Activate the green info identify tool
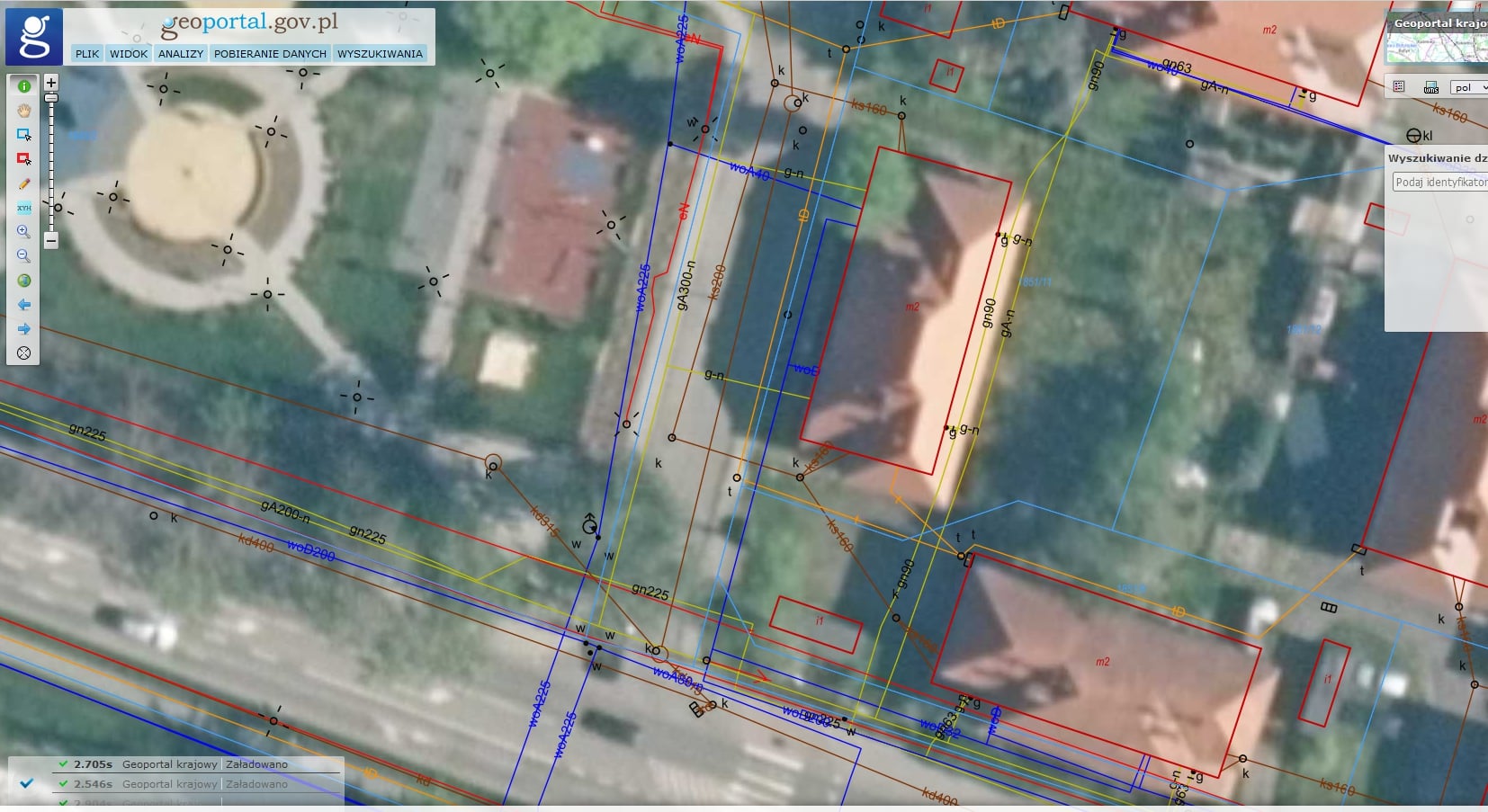 click(24, 86)
